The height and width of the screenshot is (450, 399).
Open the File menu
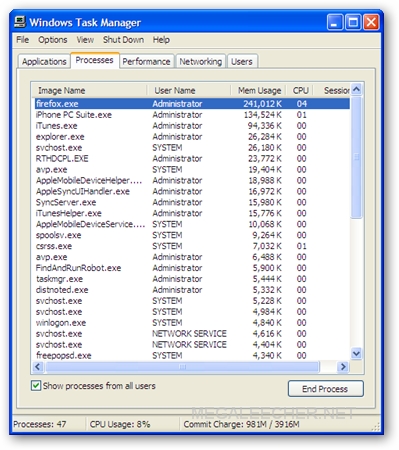(x=22, y=40)
